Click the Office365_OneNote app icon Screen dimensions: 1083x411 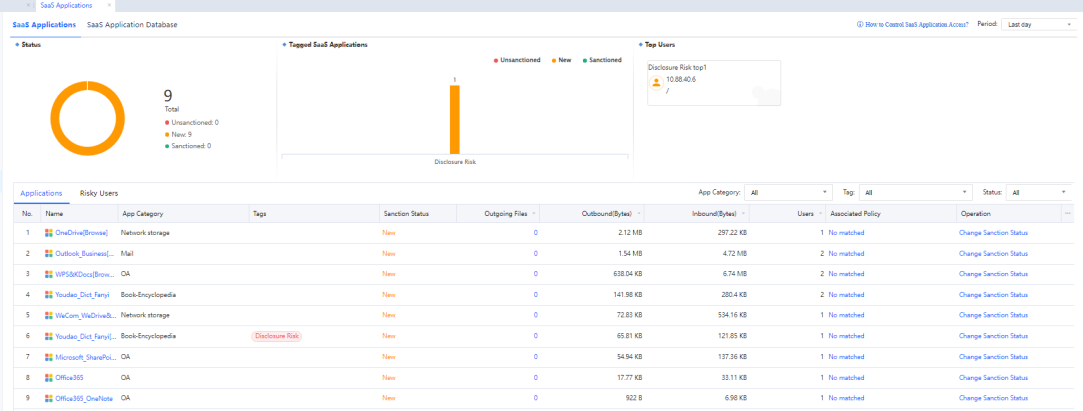(49, 398)
